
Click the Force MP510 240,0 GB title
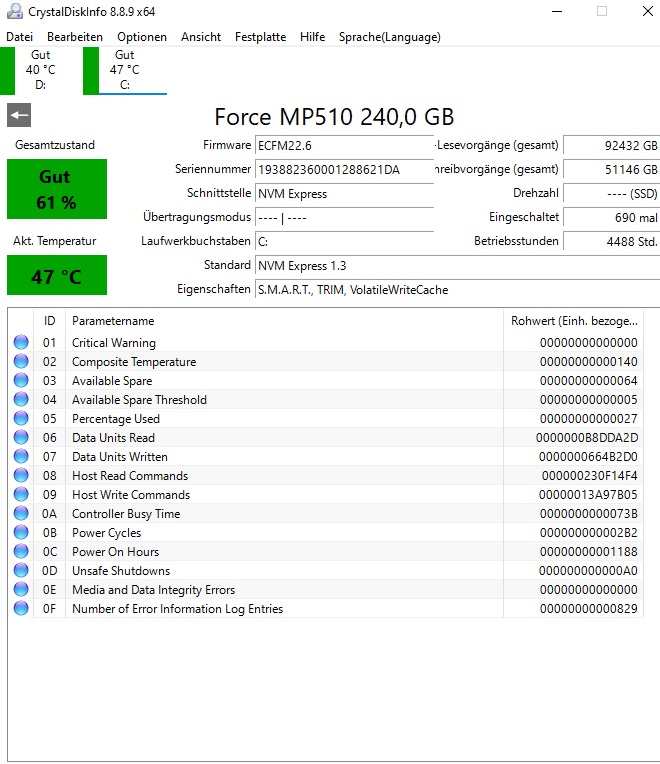coord(334,117)
